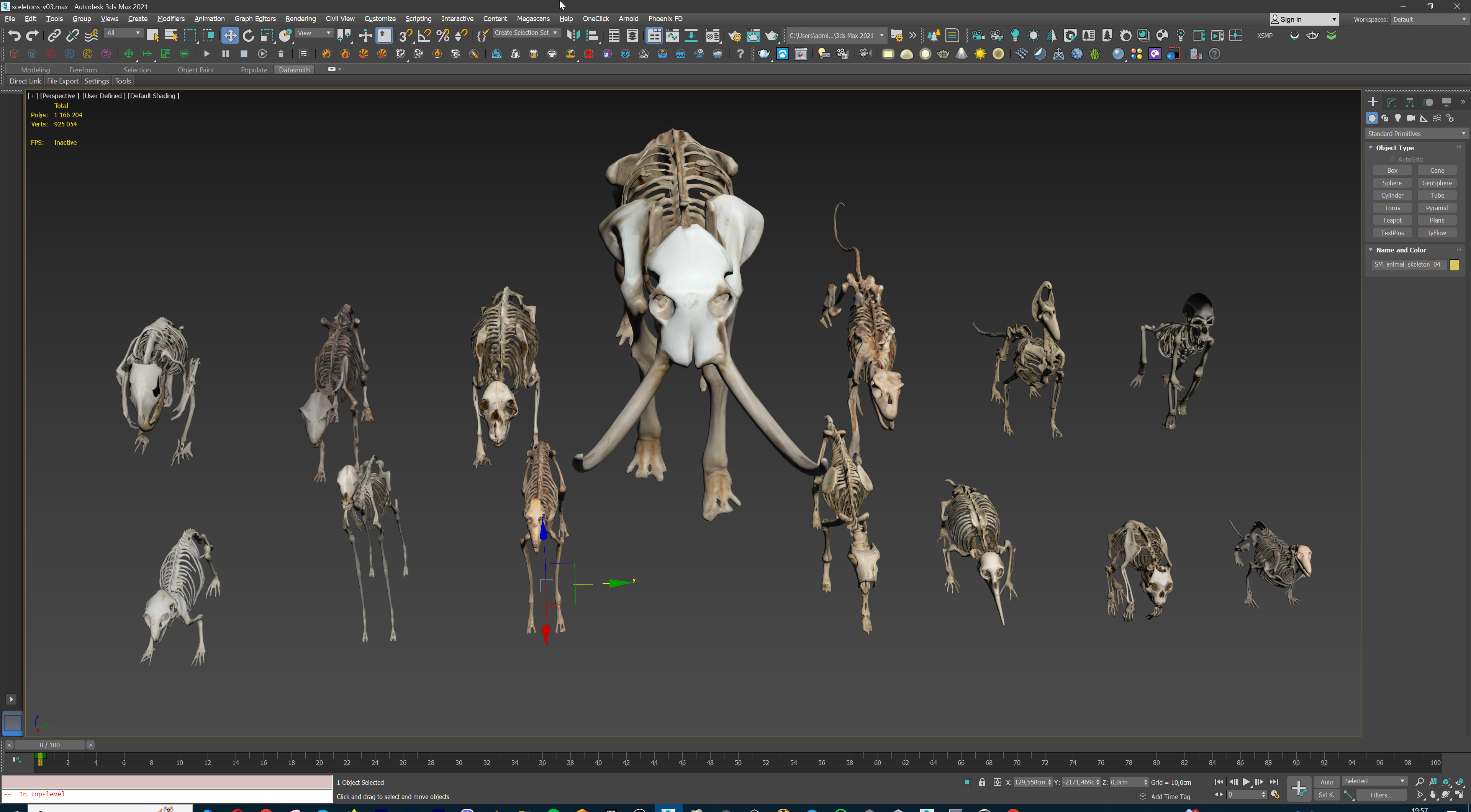
Task: Toggle the AutoGrid checkbox
Action: (1392, 159)
